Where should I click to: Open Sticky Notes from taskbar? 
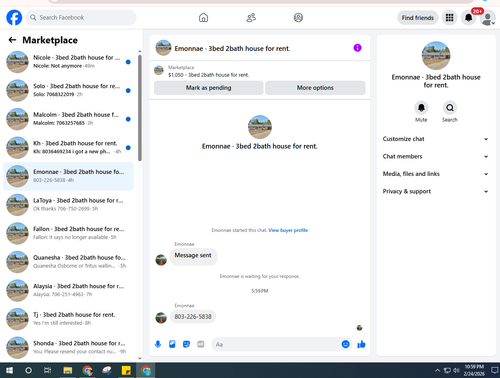(x=126, y=370)
